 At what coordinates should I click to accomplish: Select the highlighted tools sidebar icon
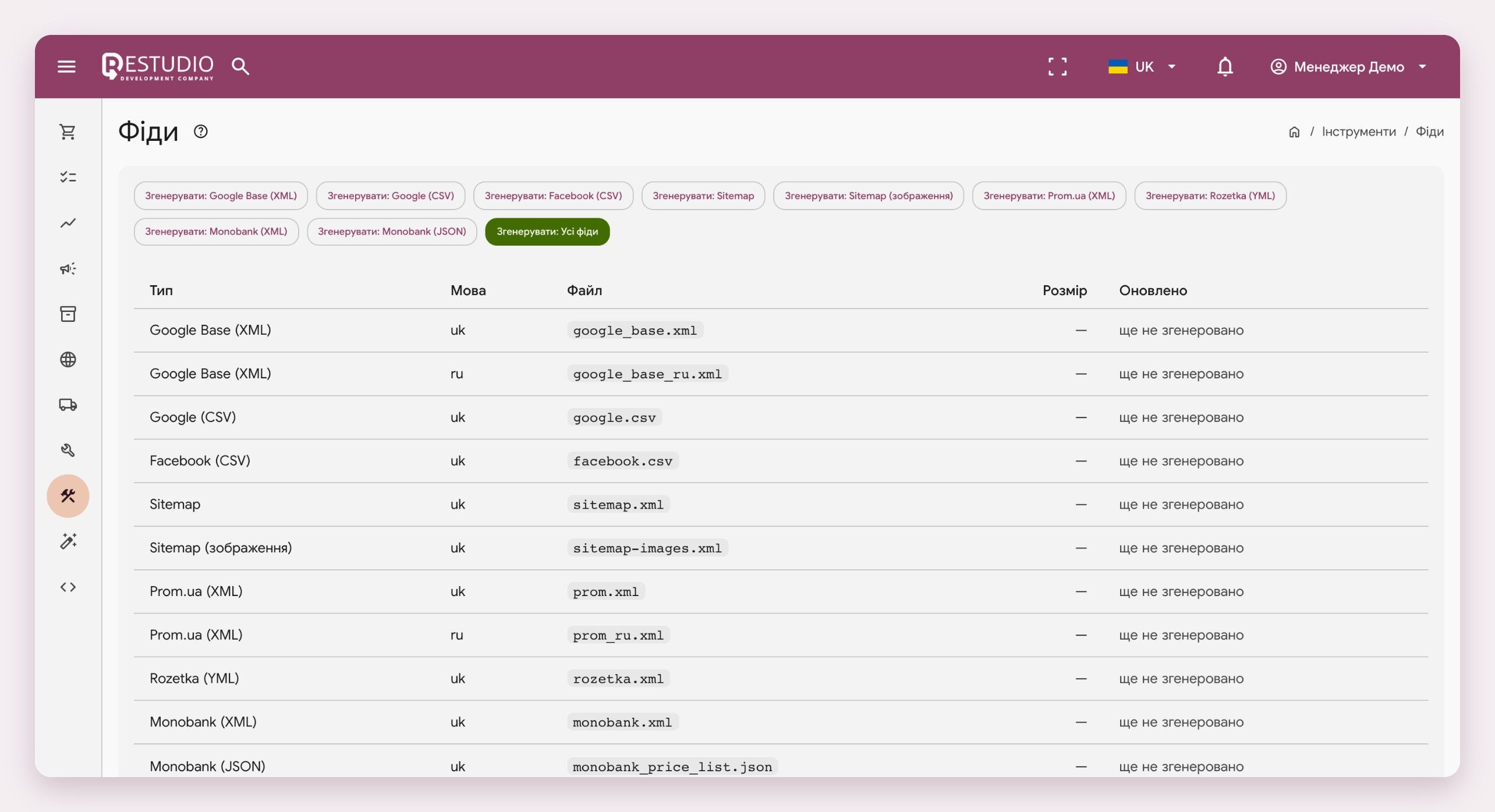[68, 496]
